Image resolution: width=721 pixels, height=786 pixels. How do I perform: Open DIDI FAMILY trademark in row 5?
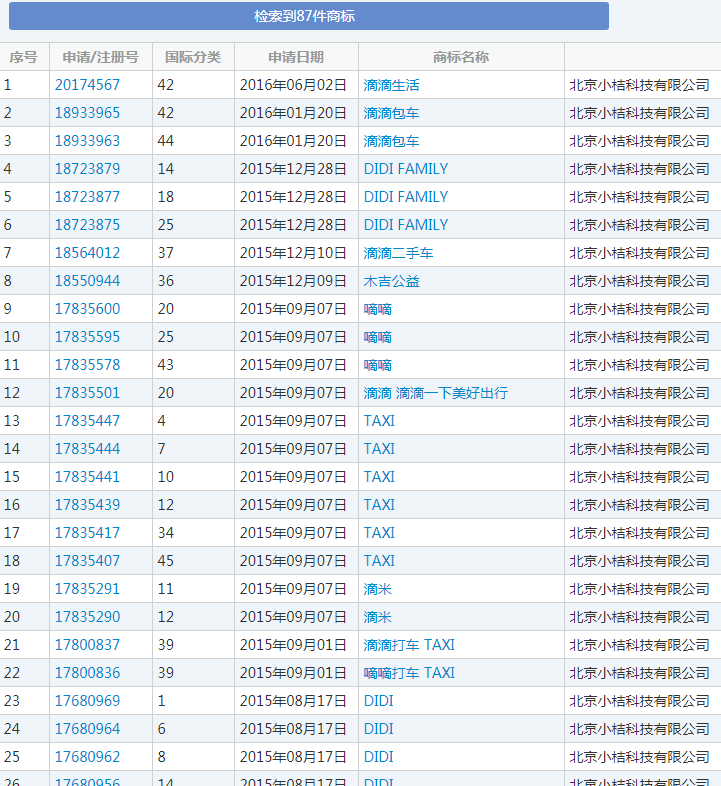pyautogui.click(x=406, y=197)
